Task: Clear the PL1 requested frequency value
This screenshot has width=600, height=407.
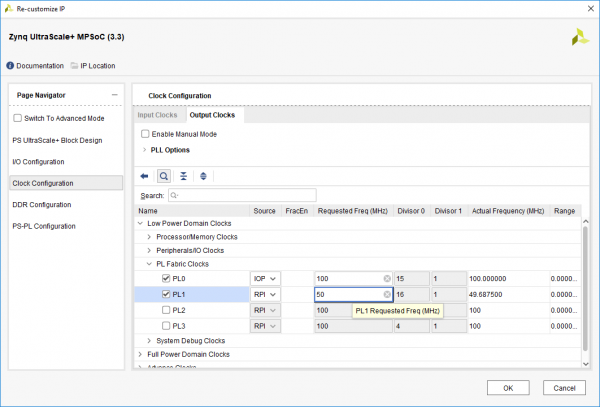Action: [x=385, y=295]
